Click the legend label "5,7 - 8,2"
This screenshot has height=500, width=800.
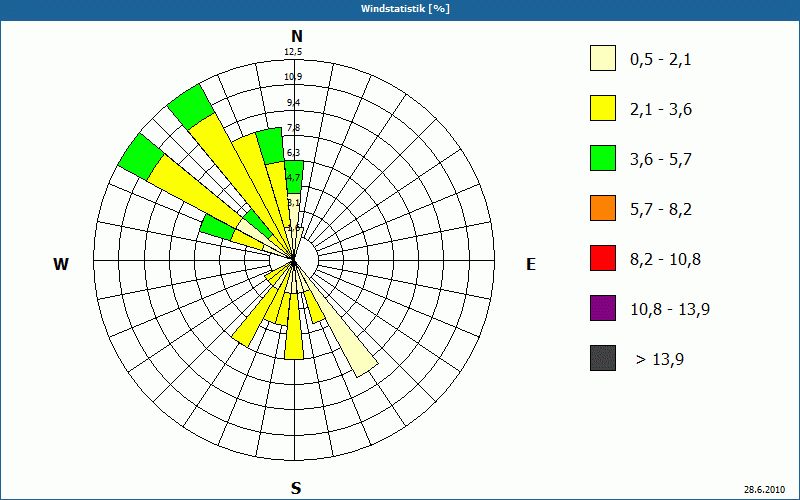click(x=661, y=210)
